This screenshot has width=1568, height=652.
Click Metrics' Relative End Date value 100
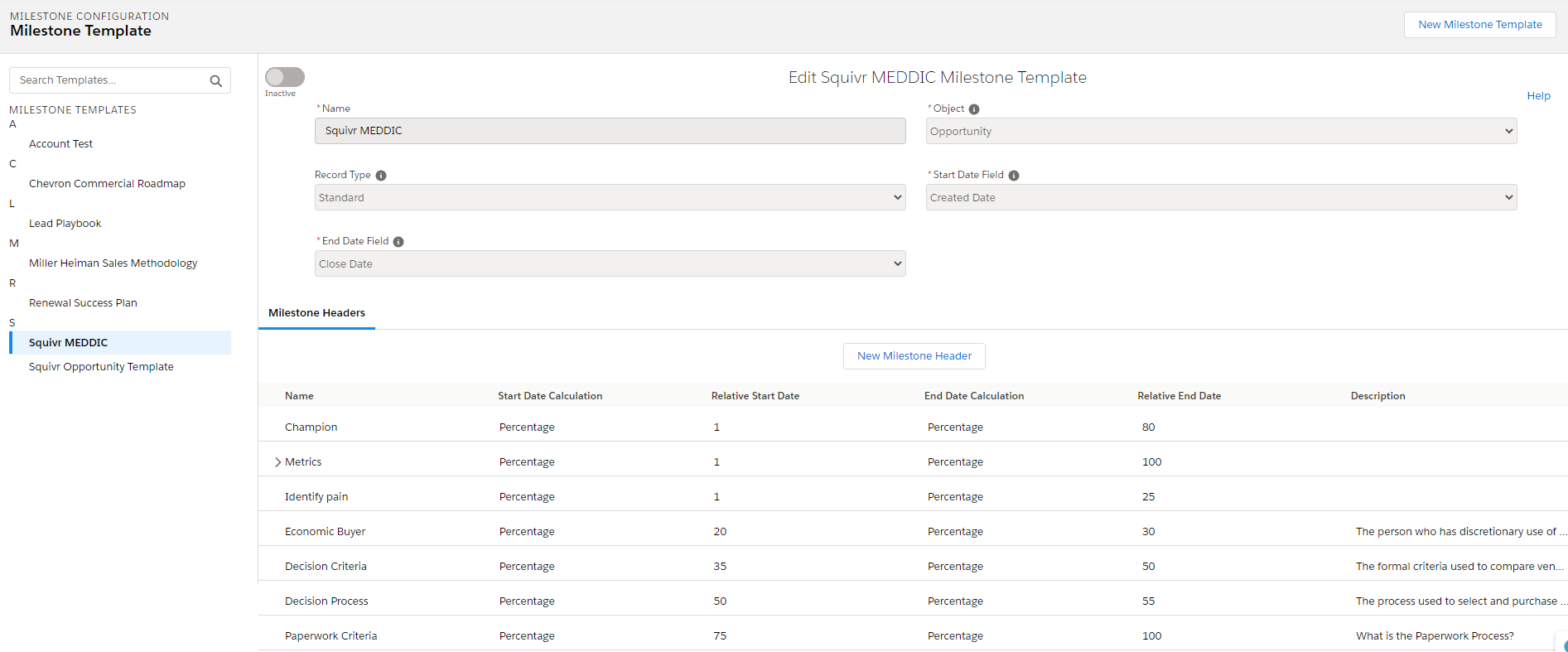tap(1151, 462)
